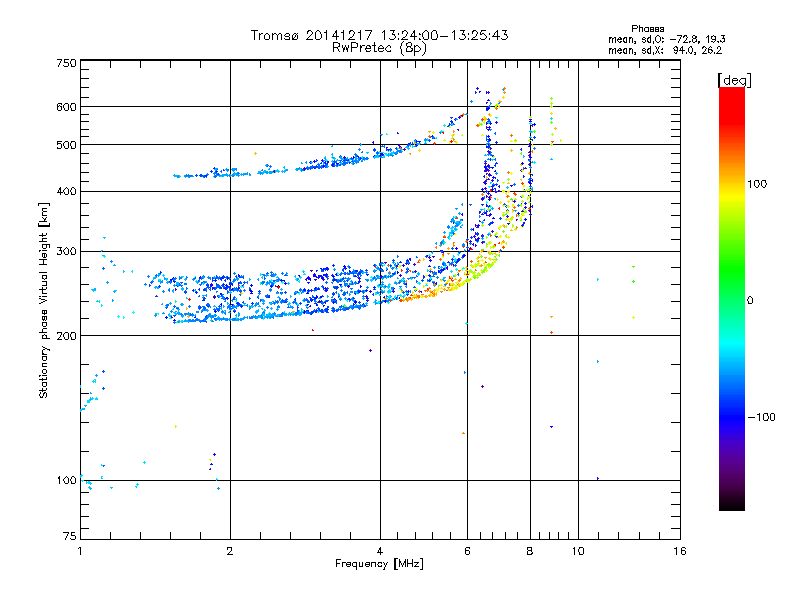Click the y-axis label "750"
Viewport: 800px width, 600px height.
click(x=66, y=63)
